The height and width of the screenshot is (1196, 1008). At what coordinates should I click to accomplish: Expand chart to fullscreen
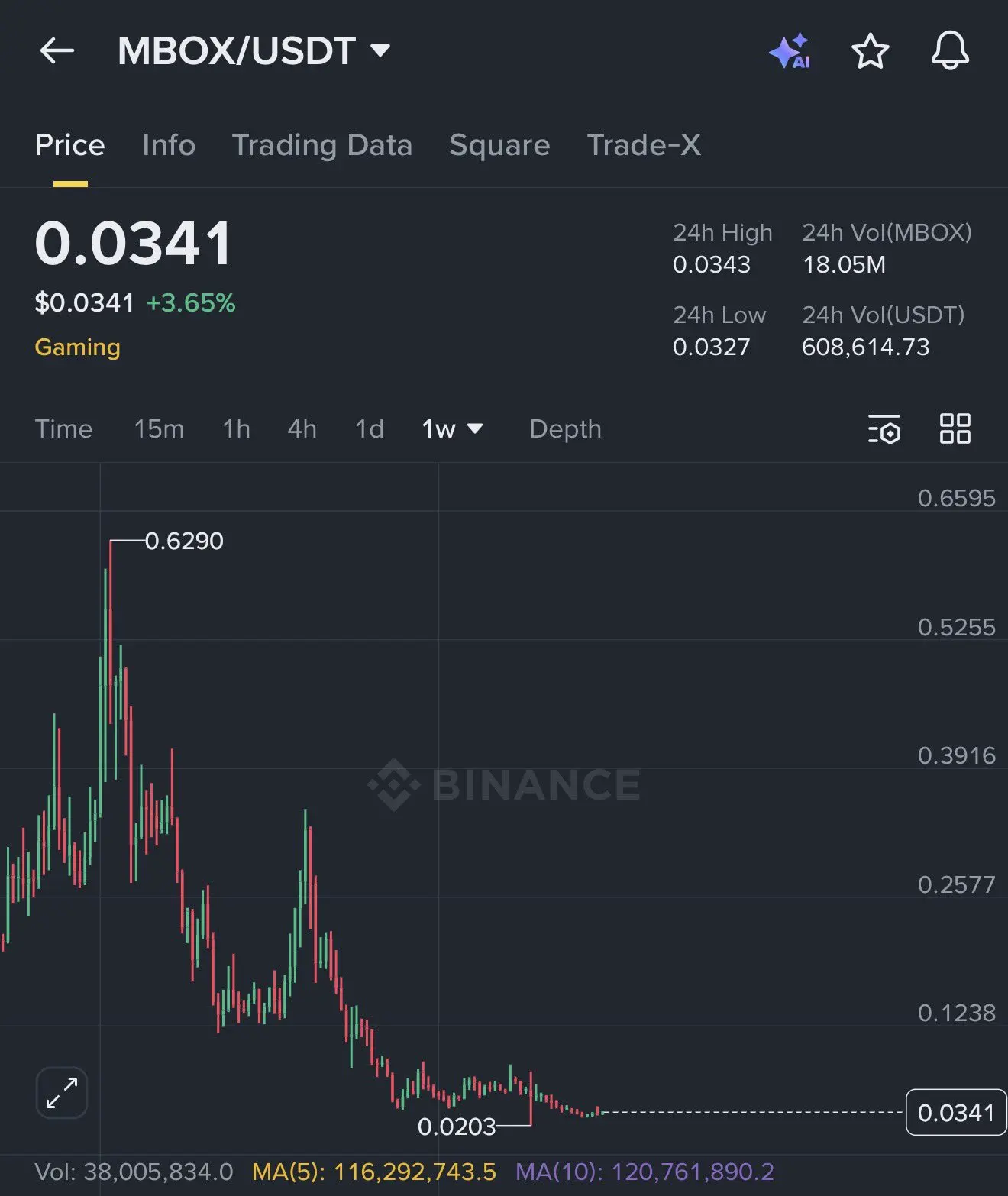(62, 1093)
